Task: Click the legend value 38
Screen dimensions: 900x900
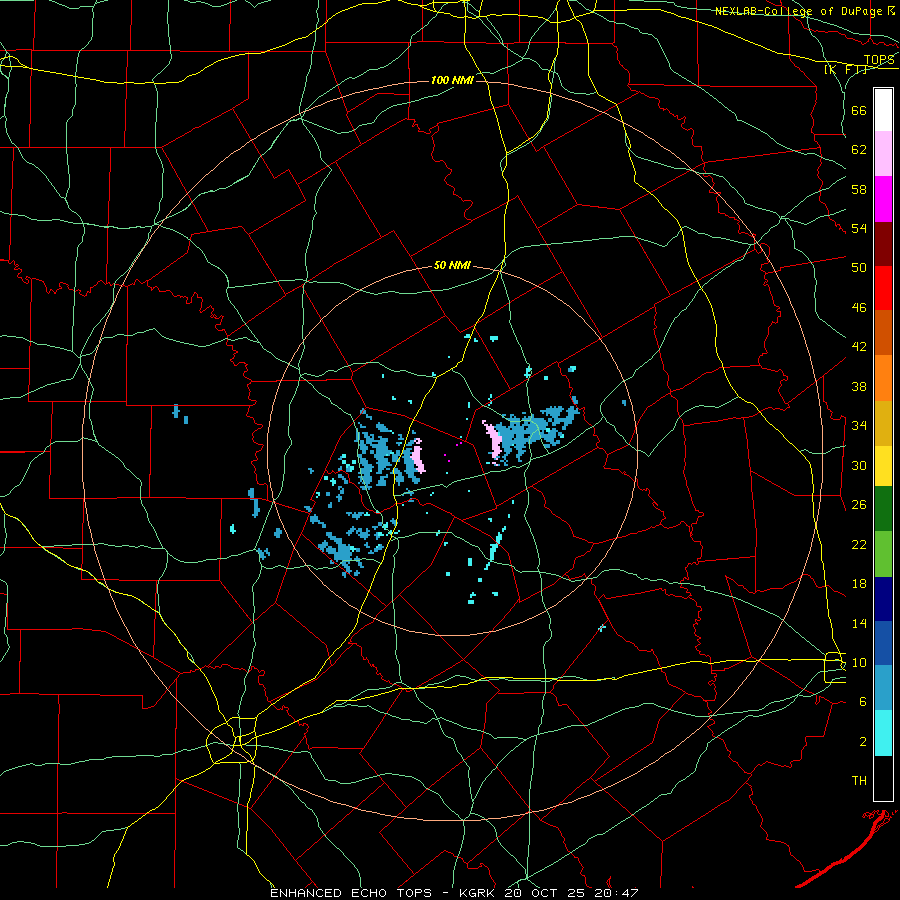Action: click(x=859, y=386)
